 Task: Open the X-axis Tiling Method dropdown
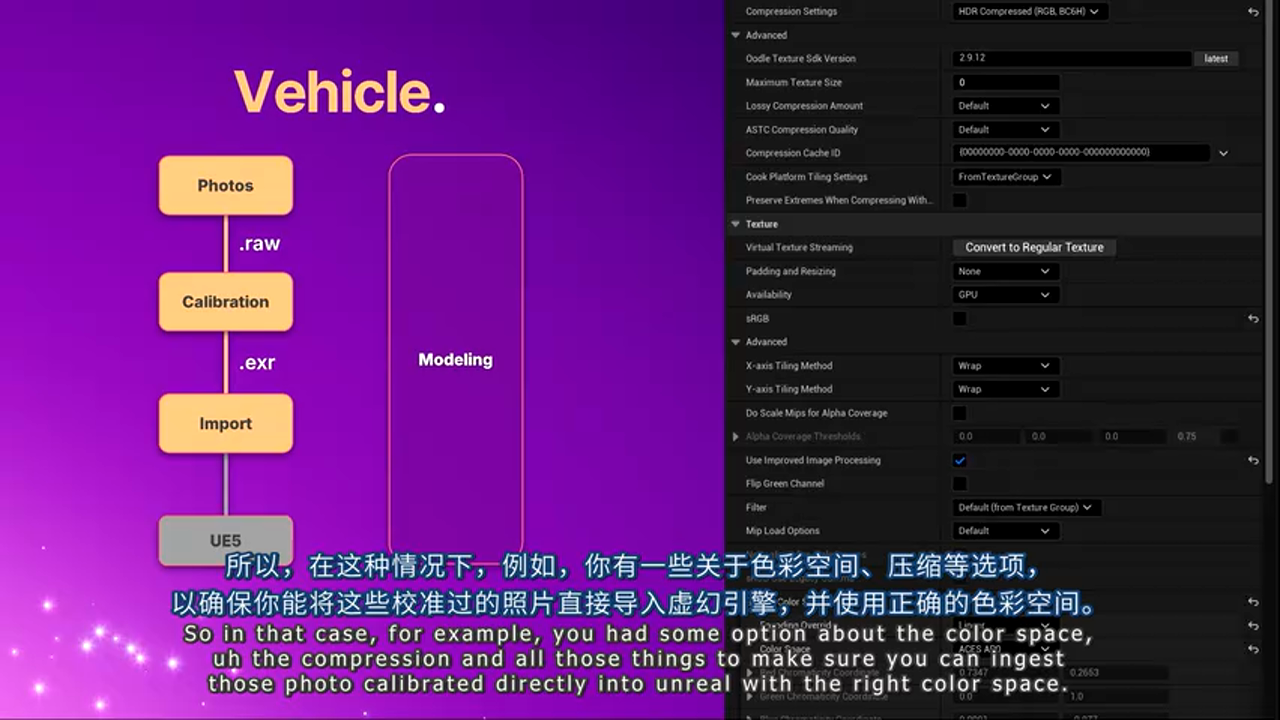tap(1005, 365)
